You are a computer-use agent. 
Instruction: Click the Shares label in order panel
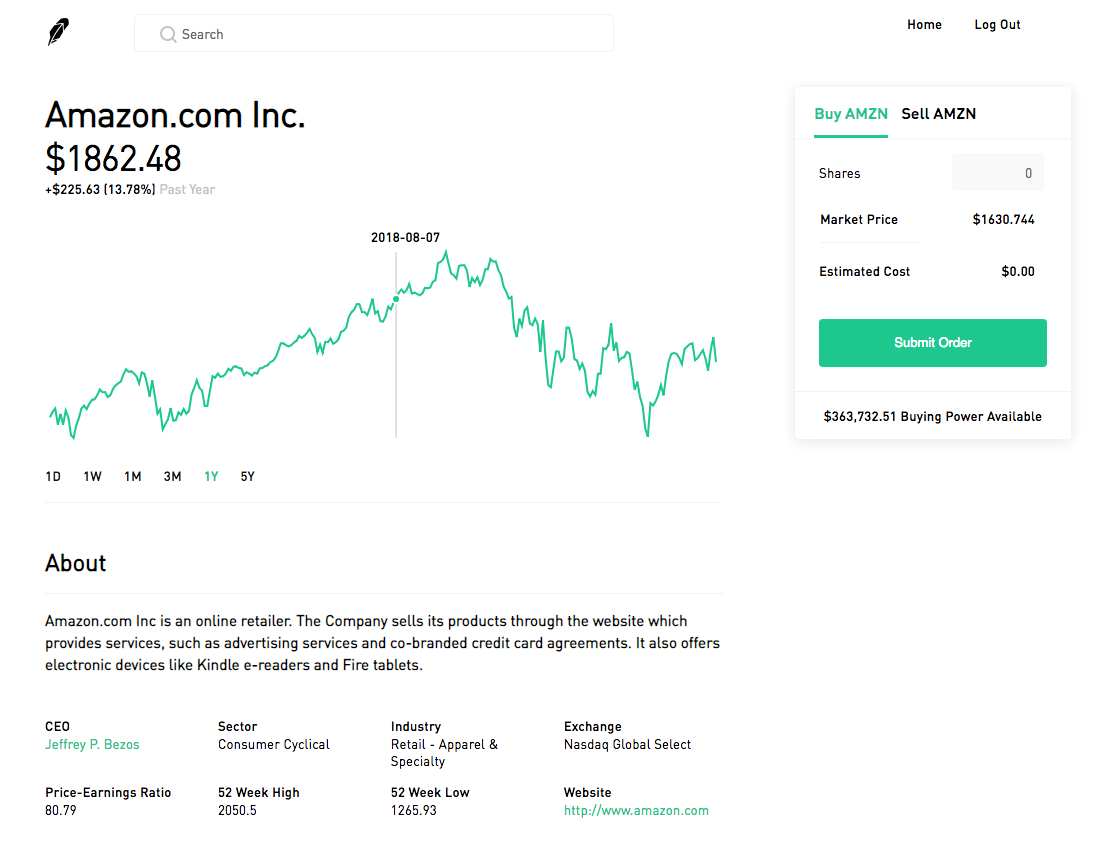point(839,174)
